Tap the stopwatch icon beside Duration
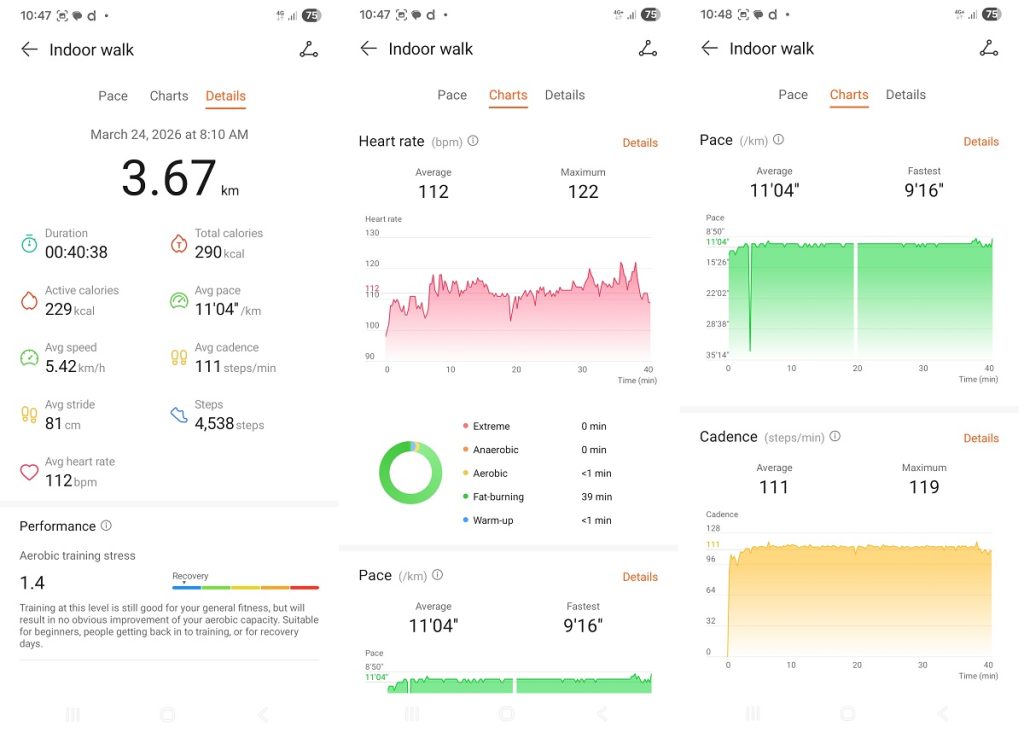Image resolution: width=1024 pixels, height=738 pixels. click(29, 243)
